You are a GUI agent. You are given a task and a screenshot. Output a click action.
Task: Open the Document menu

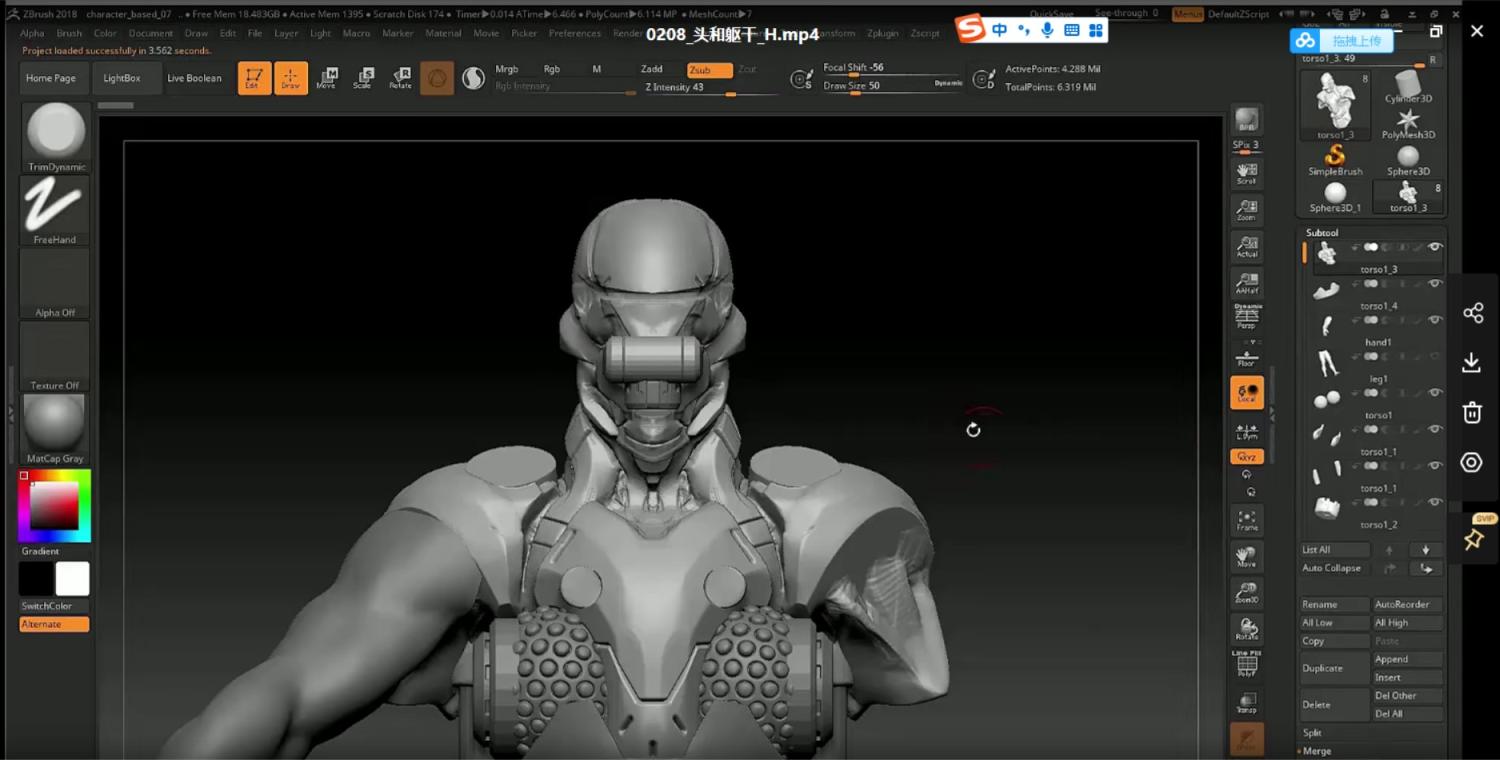tap(151, 33)
